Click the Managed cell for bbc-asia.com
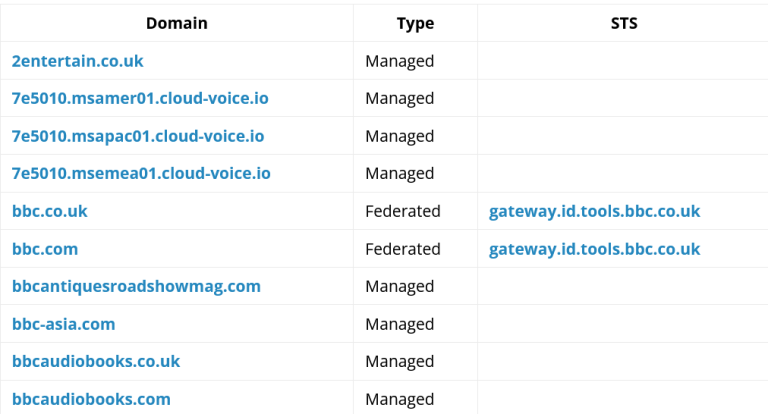 click(x=400, y=324)
